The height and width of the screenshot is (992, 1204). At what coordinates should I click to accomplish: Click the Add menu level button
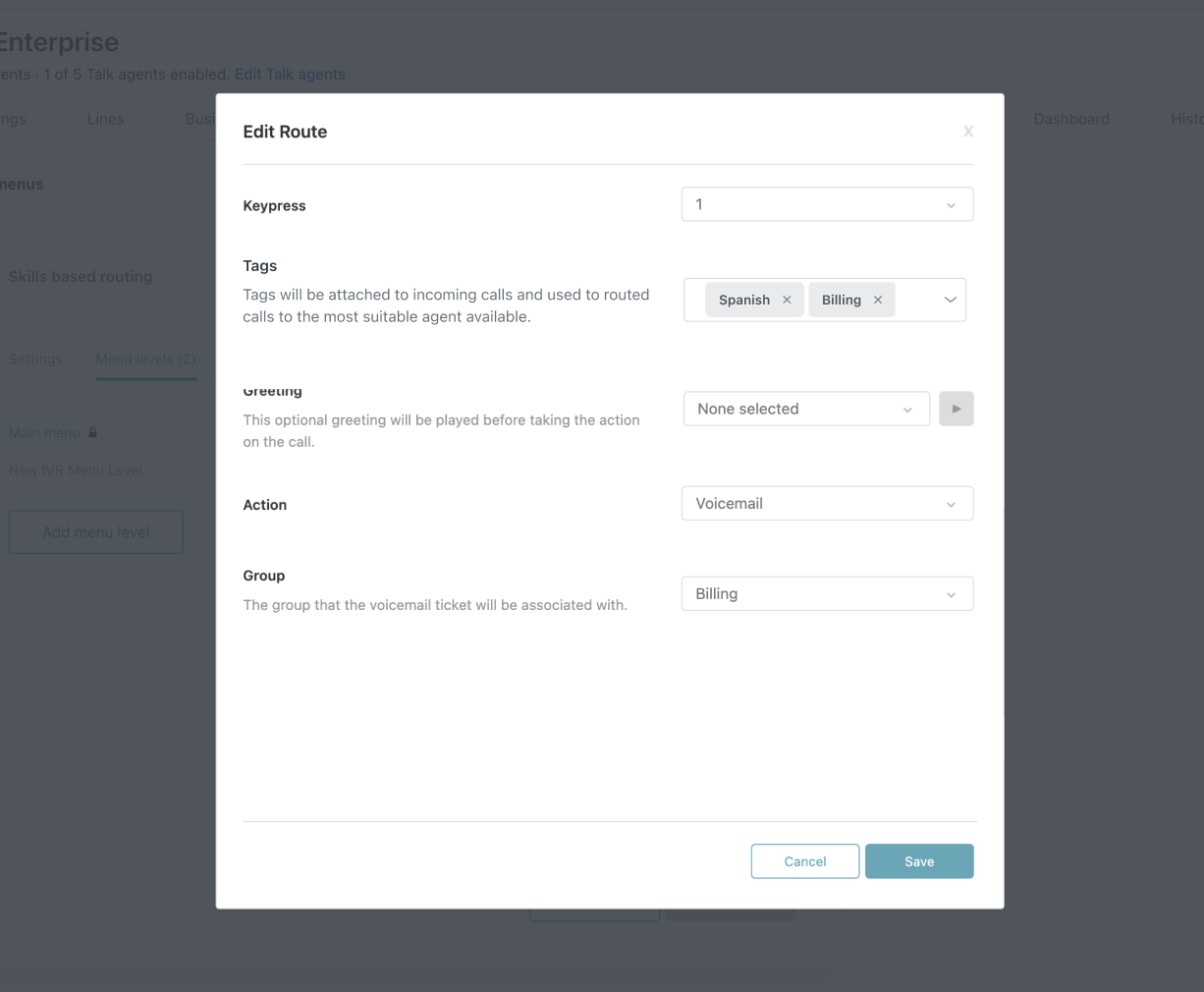95,532
